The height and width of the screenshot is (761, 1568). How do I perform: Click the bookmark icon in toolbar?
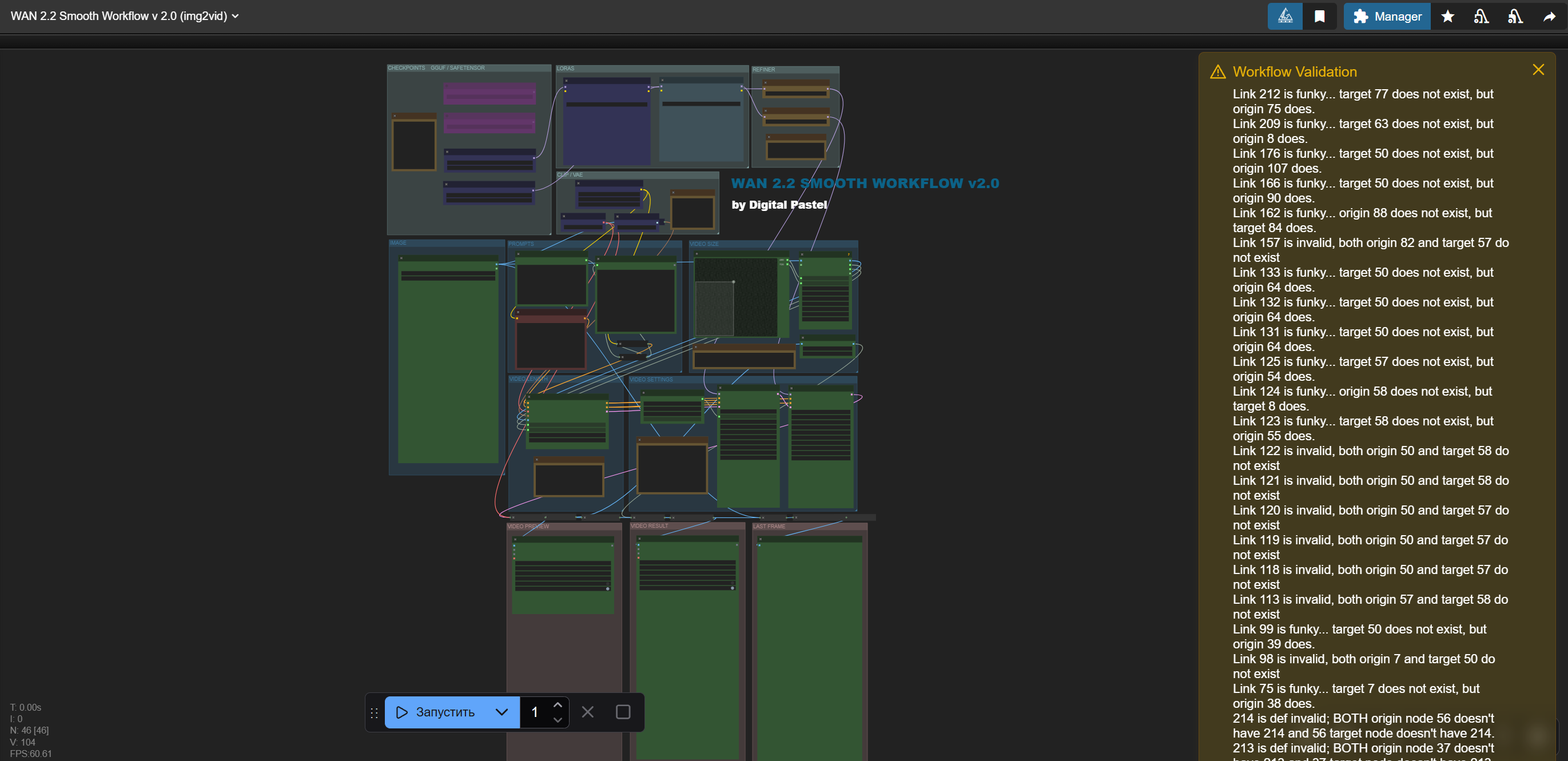tap(1319, 17)
